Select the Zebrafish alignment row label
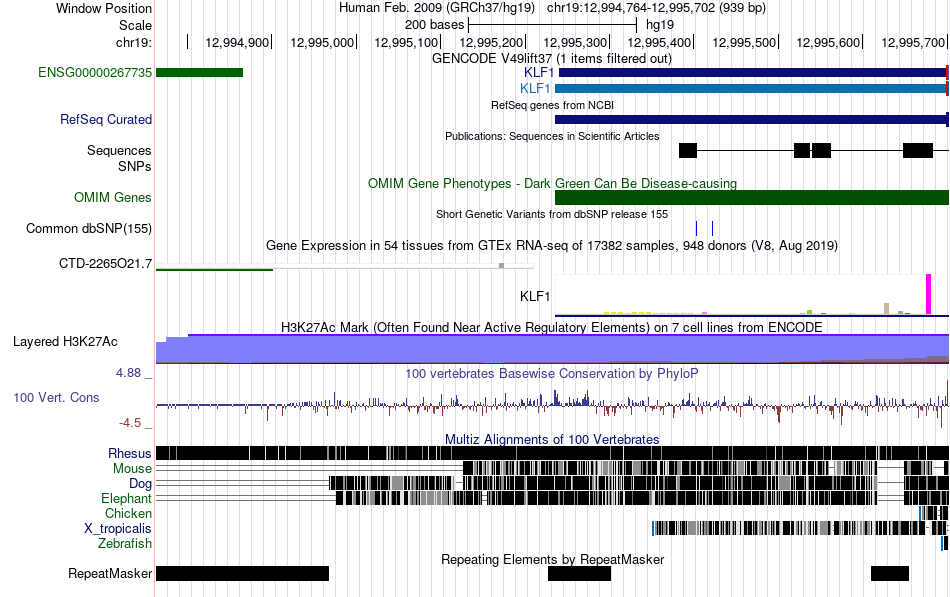 point(125,544)
